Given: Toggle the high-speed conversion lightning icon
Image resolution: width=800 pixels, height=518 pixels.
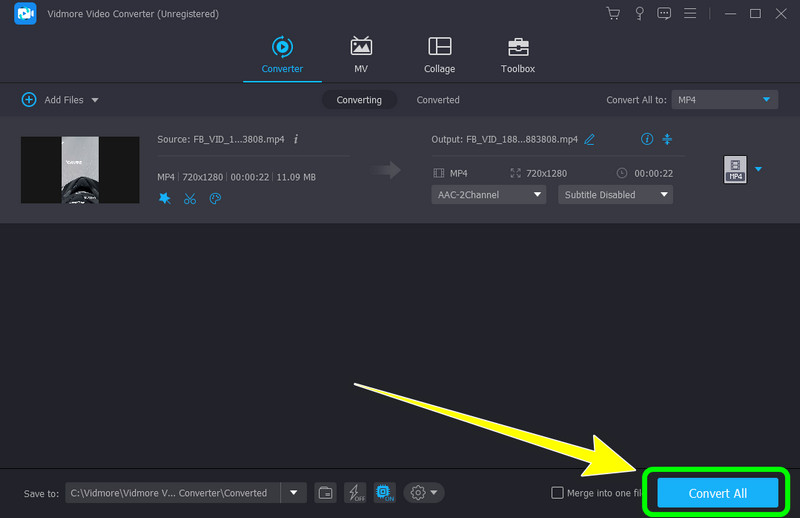Looking at the screenshot, I should pos(355,492).
